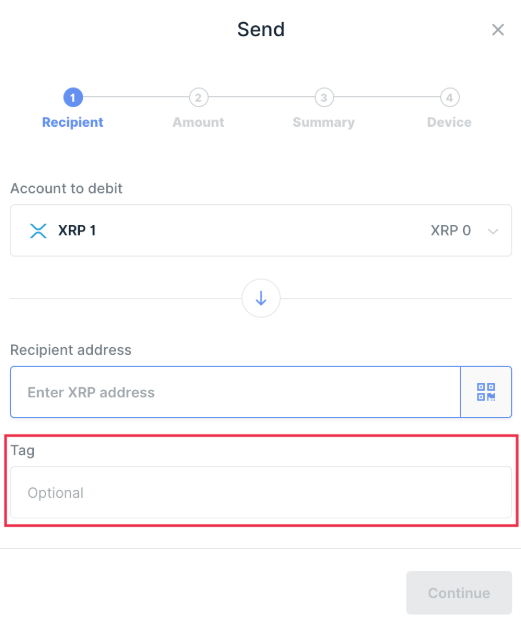Click step 4 circle in the stepper

click(x=449, y=97)
